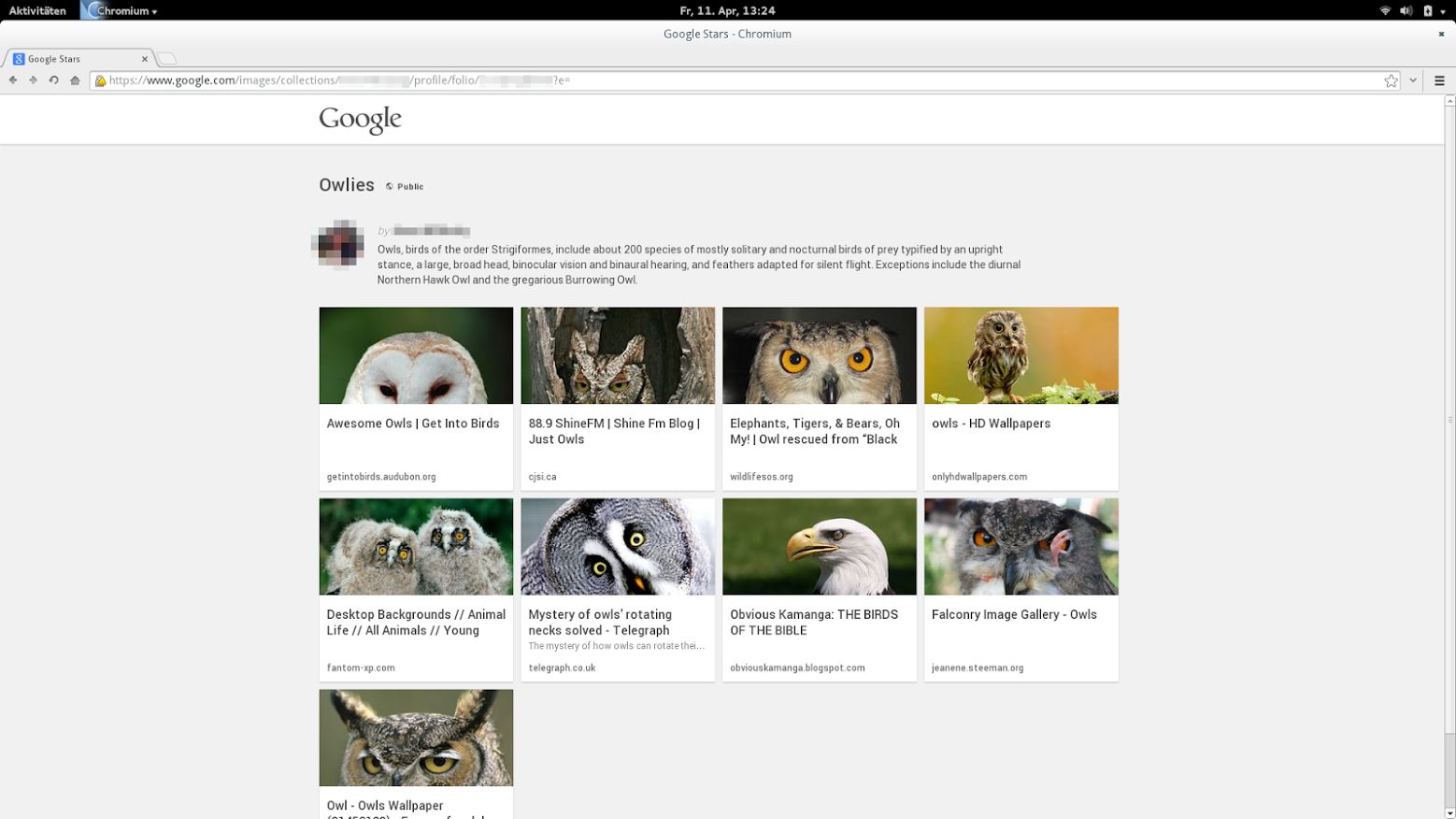
Task: Click the browser forward arrow
Action: click(33, 80)
